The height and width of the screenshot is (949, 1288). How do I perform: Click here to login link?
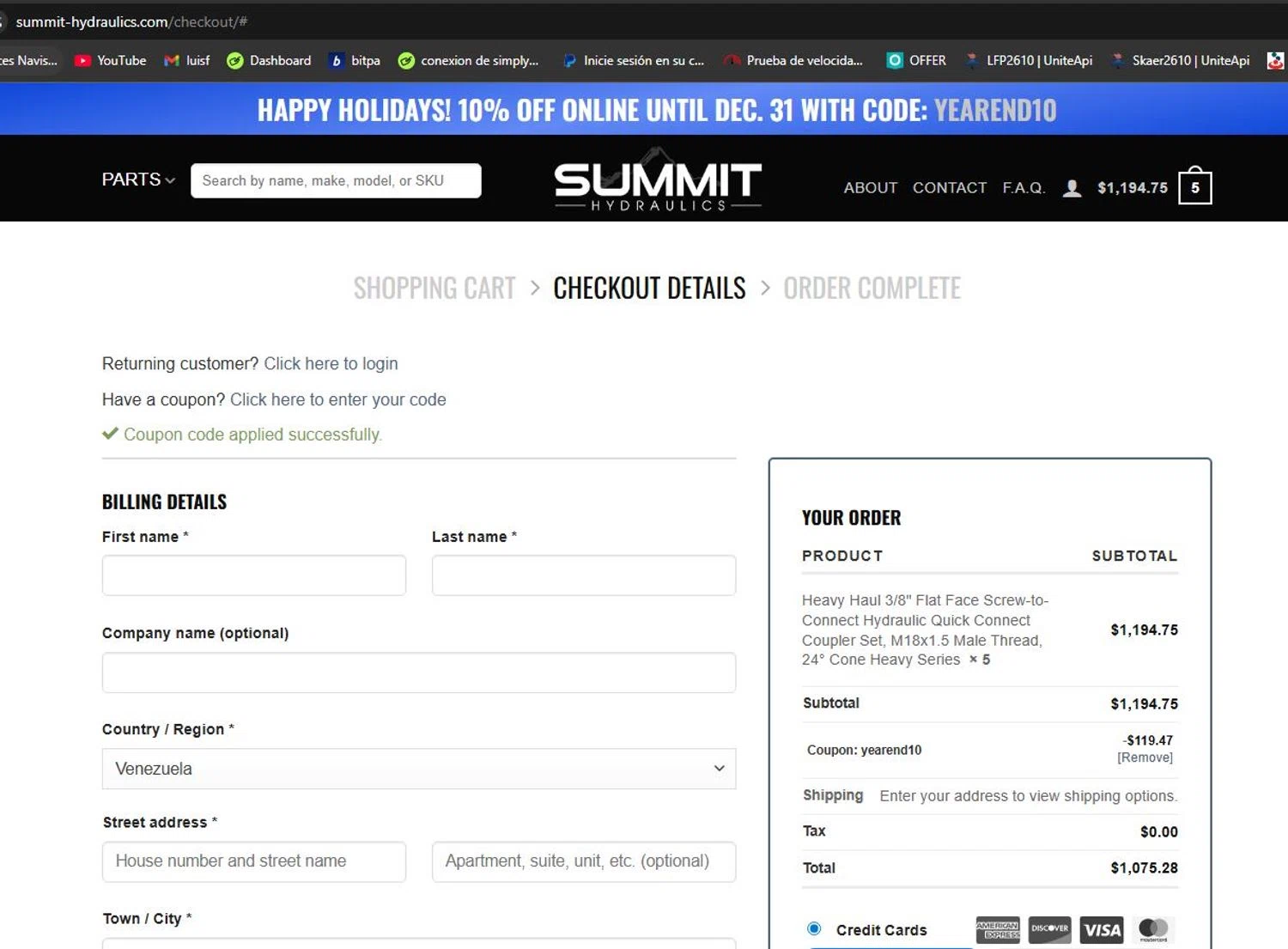331,363
